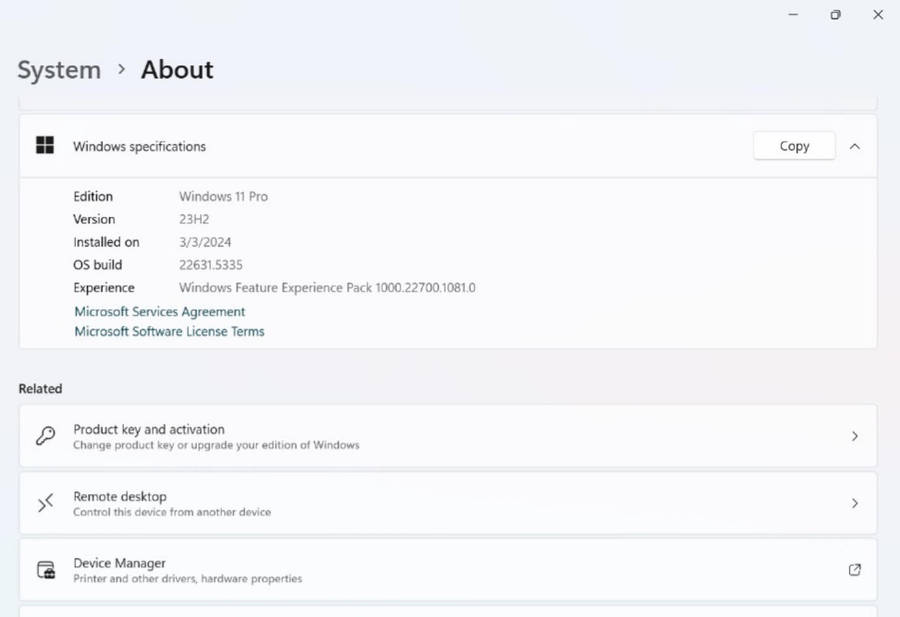Open Microsoft Software License Terms link
Image resolution: width=900 pixels, height=617 pixels.
tap(169, 331)
